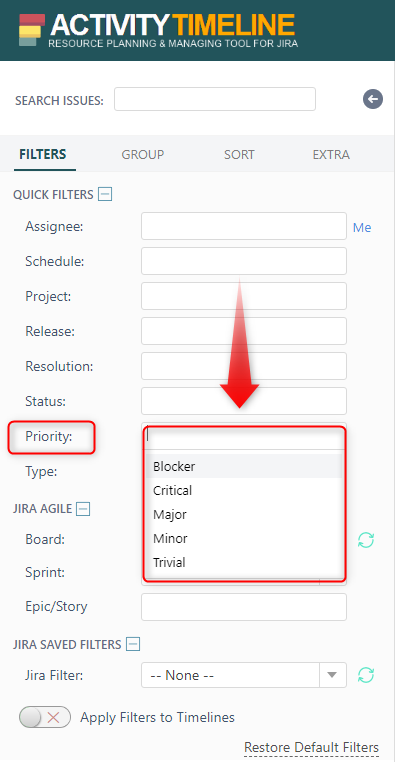Switch to the Extra tab

click(x=331, y=155)
